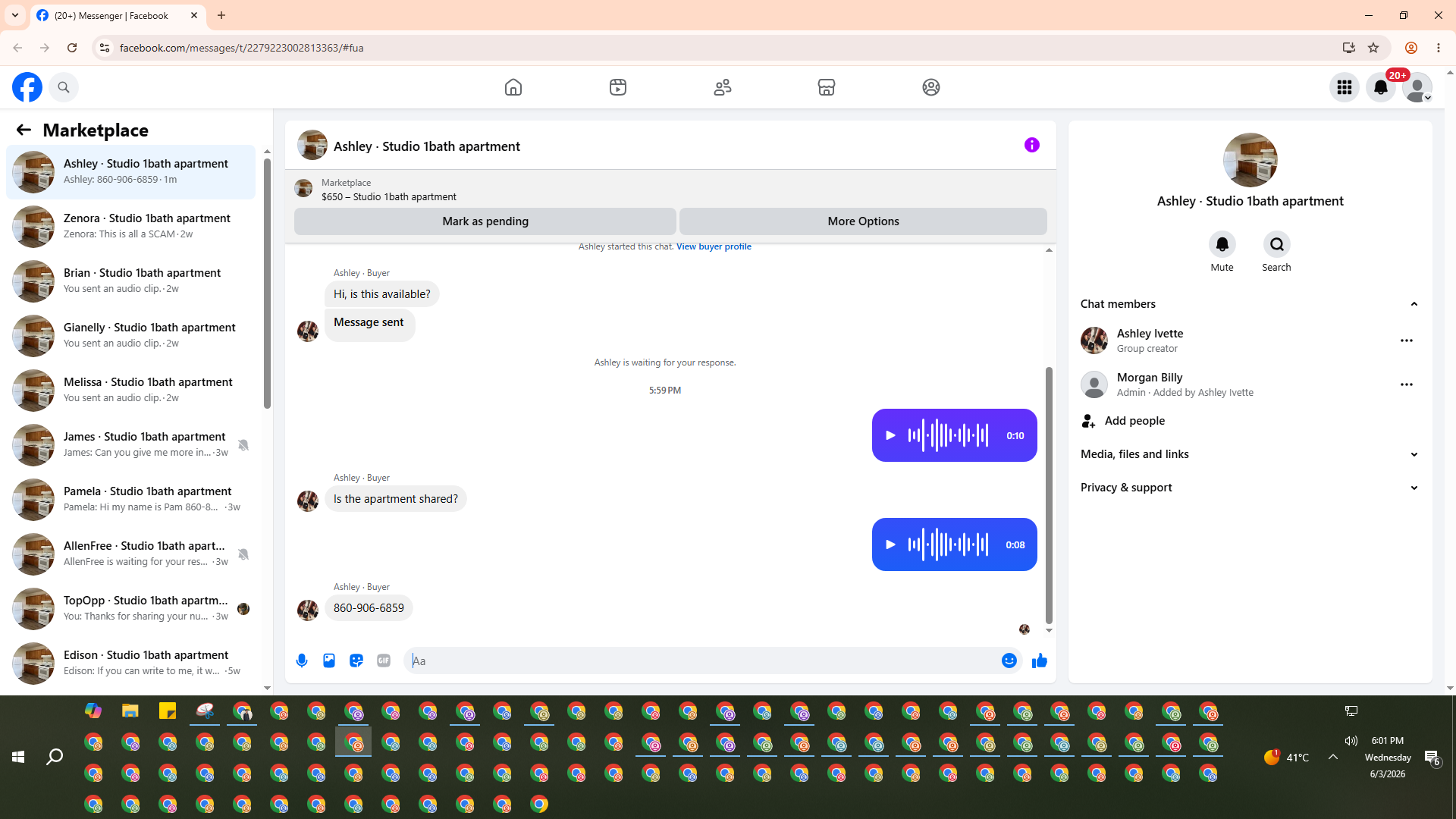Open Chrome tab search dropdown
This screenshot has height=819, width=1456.
(15, 15)
